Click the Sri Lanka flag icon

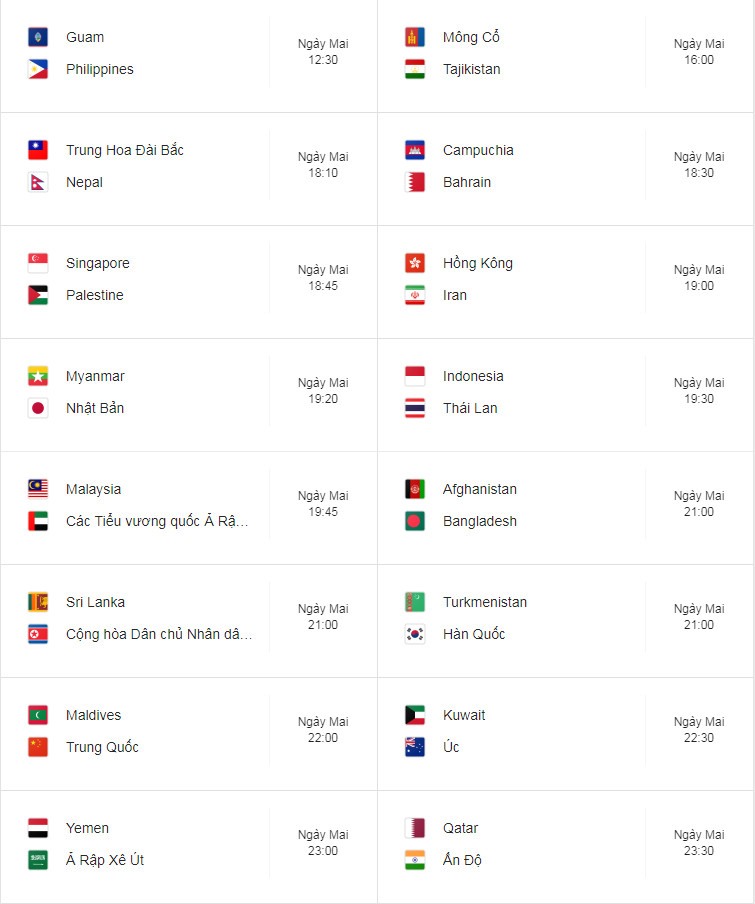coord(38,602)
